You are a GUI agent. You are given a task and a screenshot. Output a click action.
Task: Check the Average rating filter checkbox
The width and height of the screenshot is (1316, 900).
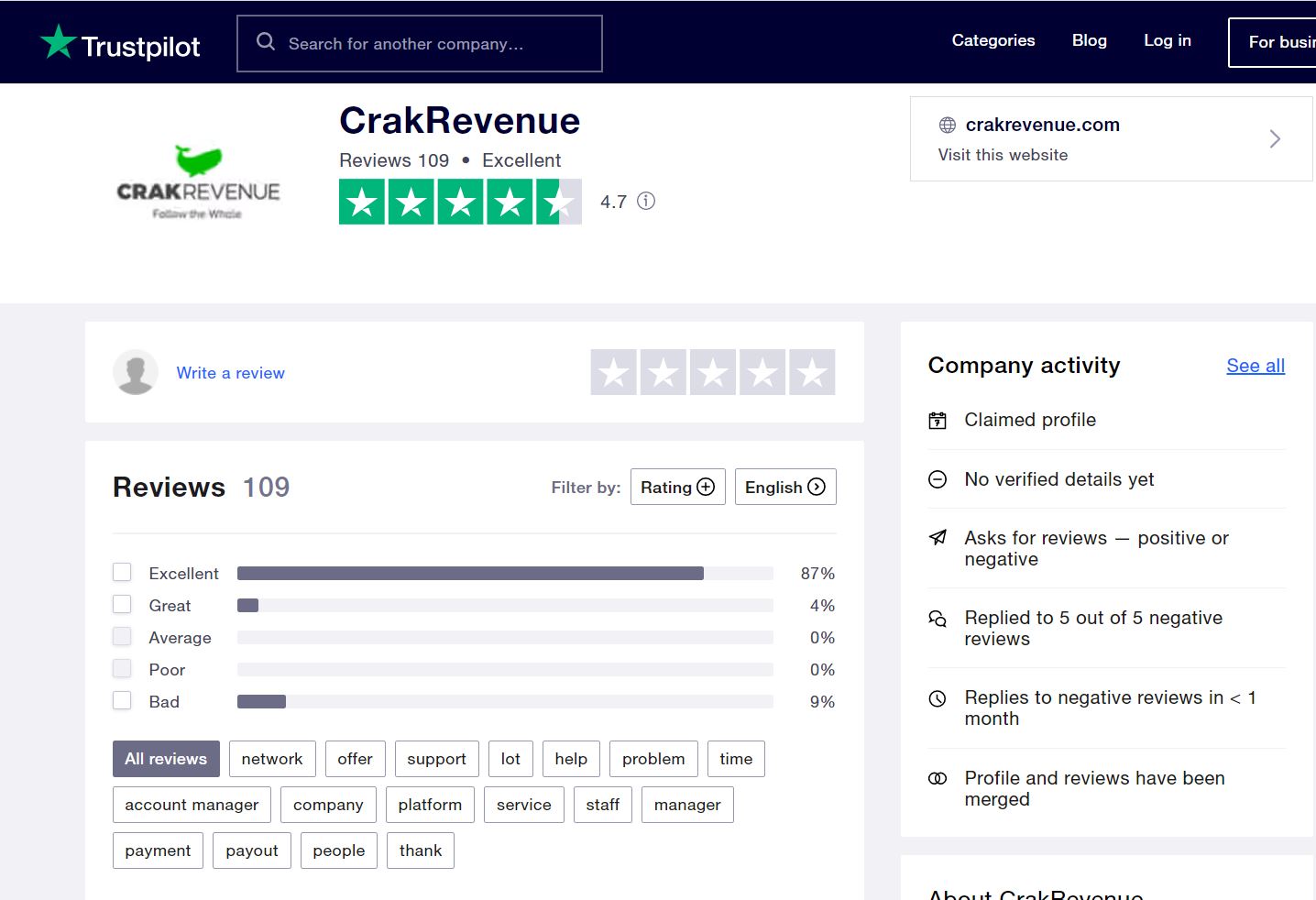122,636
